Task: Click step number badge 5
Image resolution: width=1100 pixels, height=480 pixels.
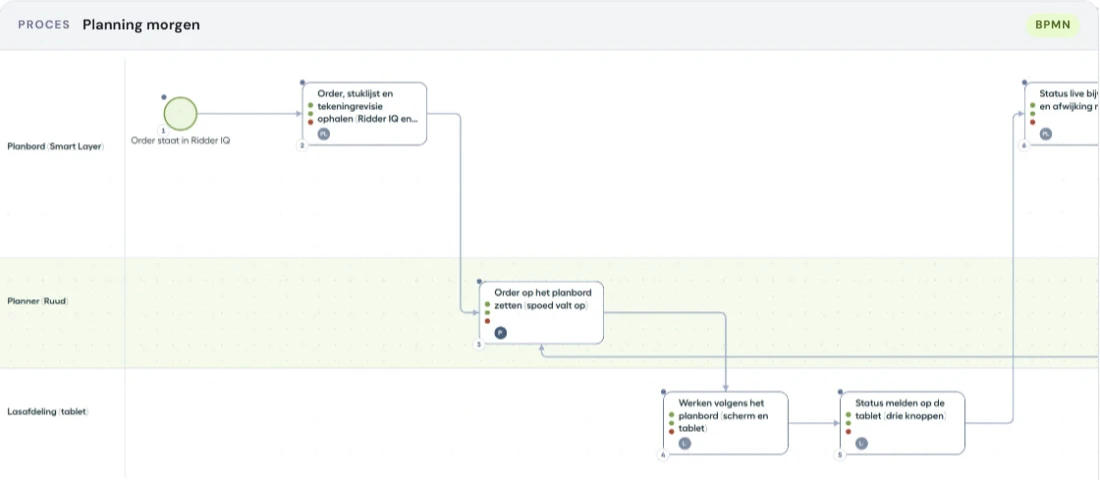Action: click(x=840, y=455)
